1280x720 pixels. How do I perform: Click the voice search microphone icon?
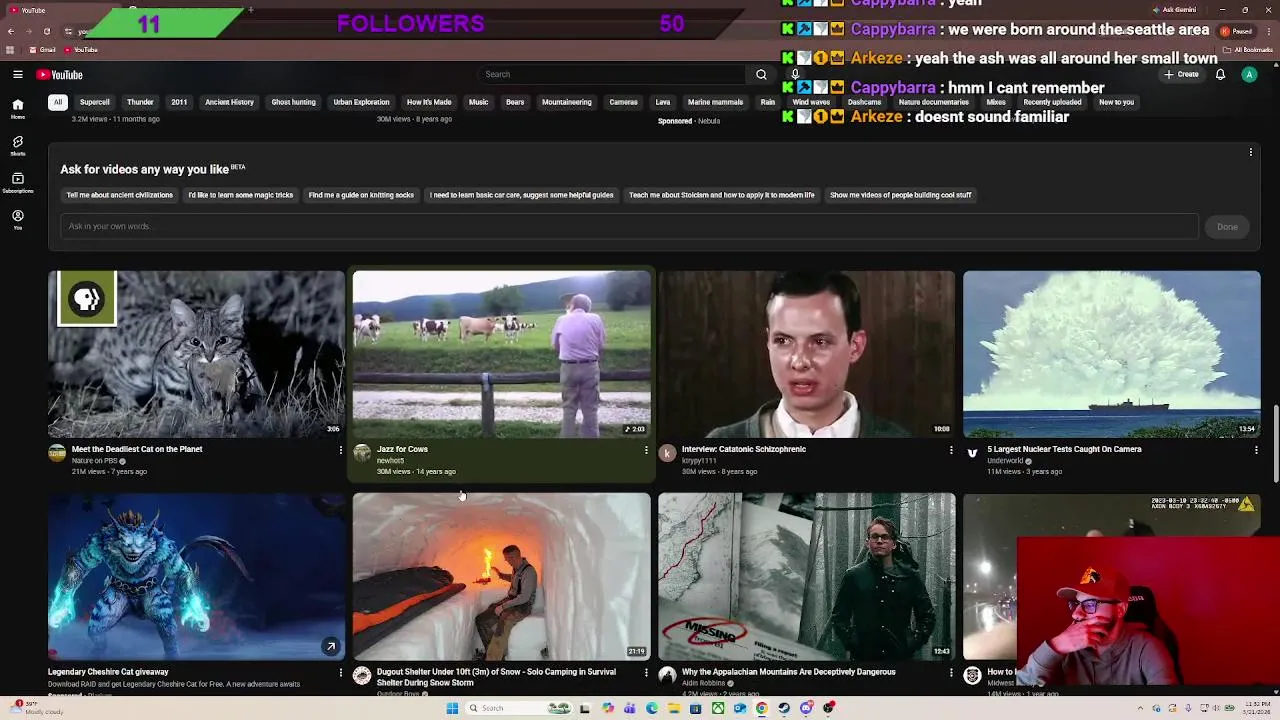(795, 74)
